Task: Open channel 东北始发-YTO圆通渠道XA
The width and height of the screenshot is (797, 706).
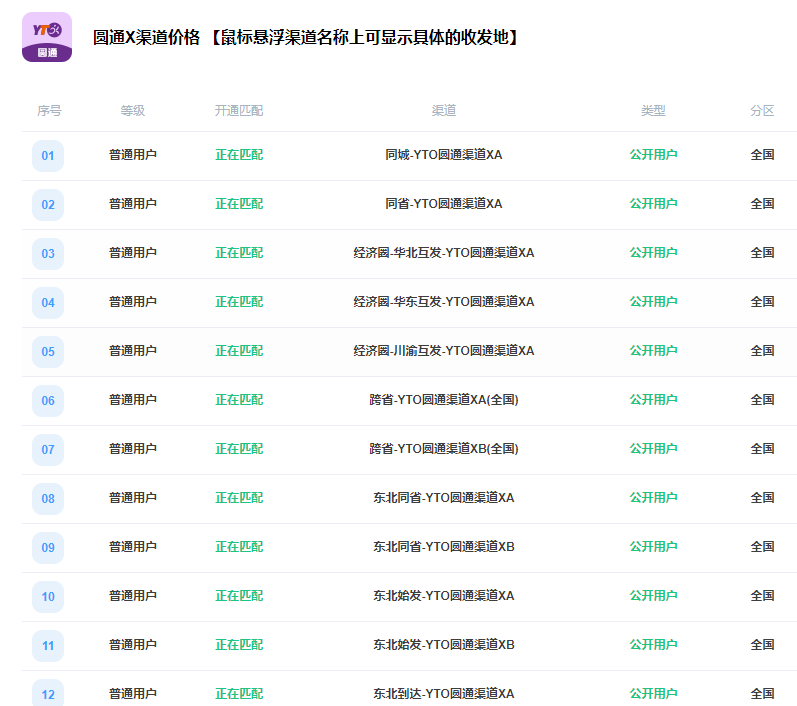Action: click(x=444, y=596)
